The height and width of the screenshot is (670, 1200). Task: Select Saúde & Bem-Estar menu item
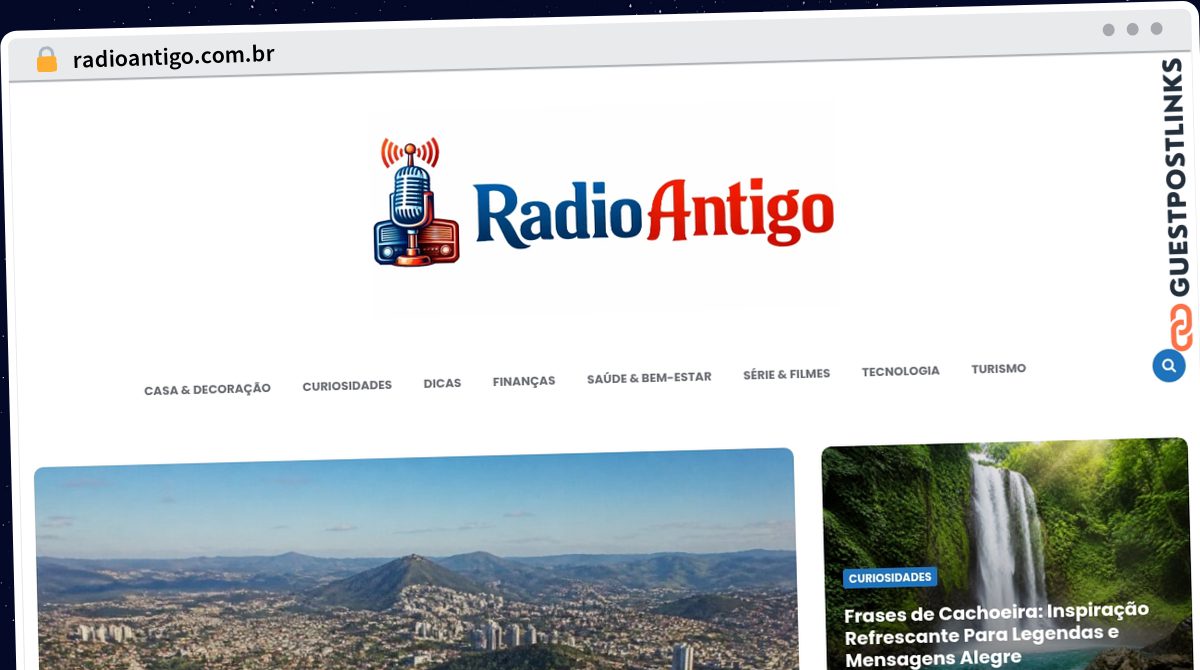[x=649, y=378]
